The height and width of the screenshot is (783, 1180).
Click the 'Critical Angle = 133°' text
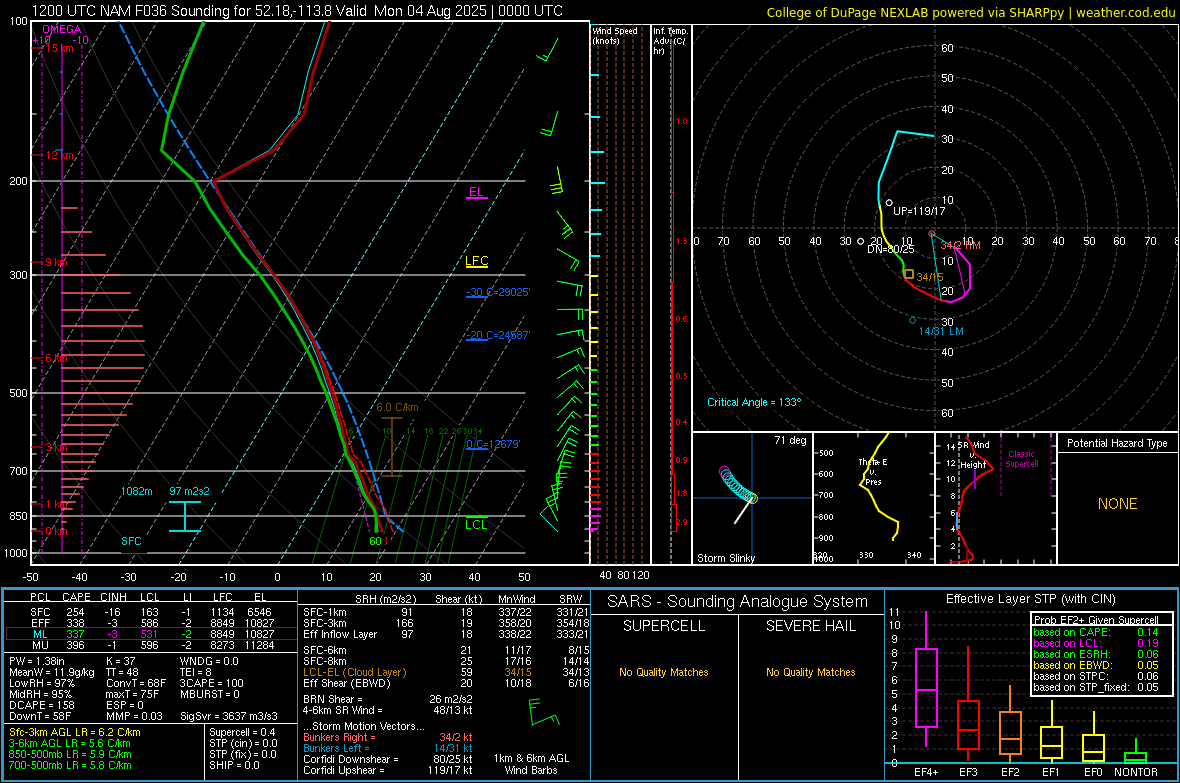[x=754, y=402]
